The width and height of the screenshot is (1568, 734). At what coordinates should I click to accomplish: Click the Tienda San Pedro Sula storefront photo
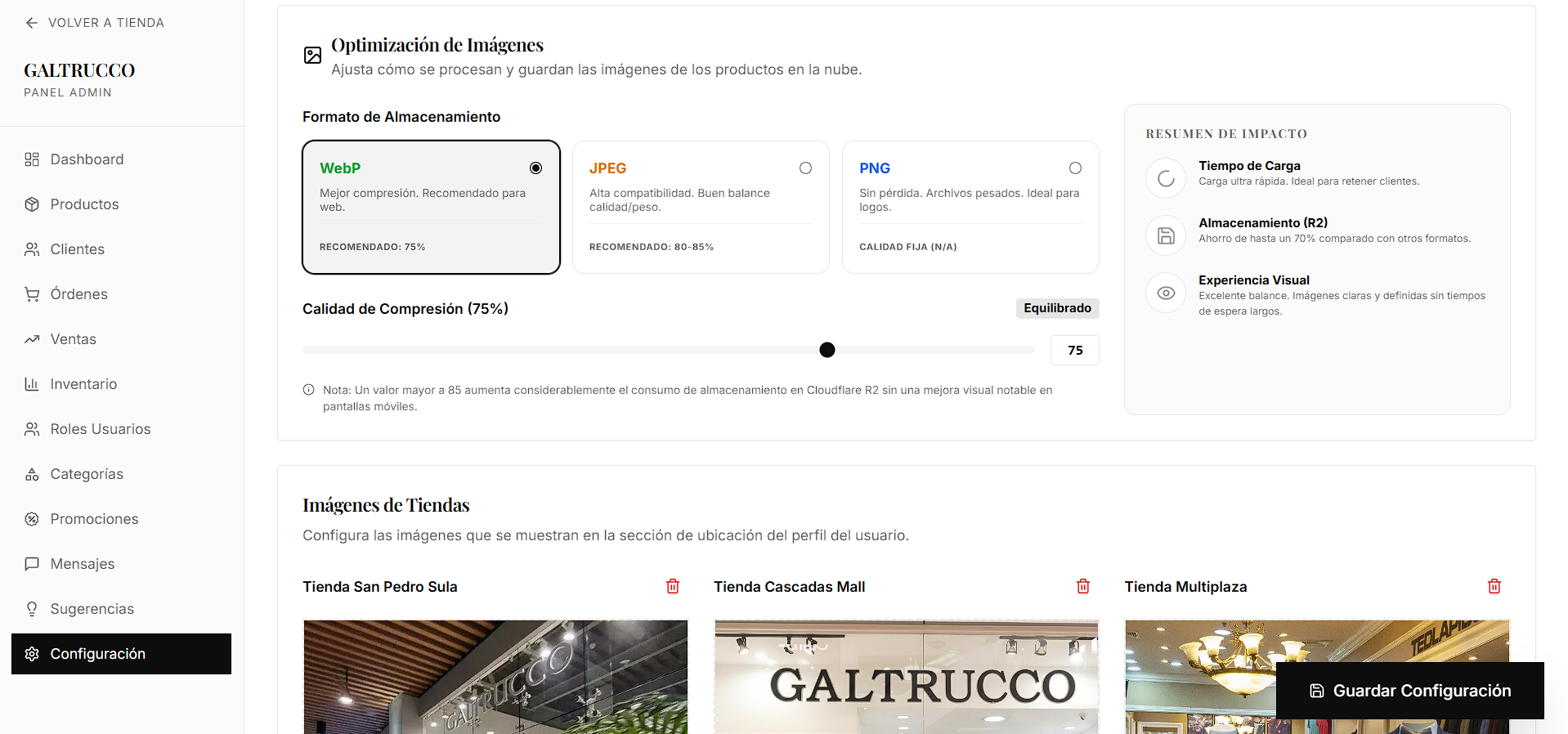click(495, 677)
